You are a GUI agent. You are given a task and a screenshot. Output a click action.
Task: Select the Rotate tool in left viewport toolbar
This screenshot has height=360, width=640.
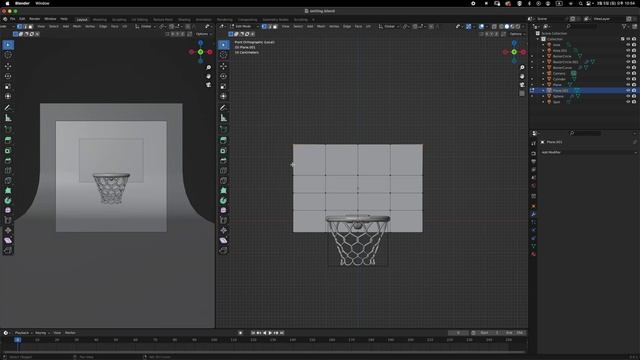8,76
